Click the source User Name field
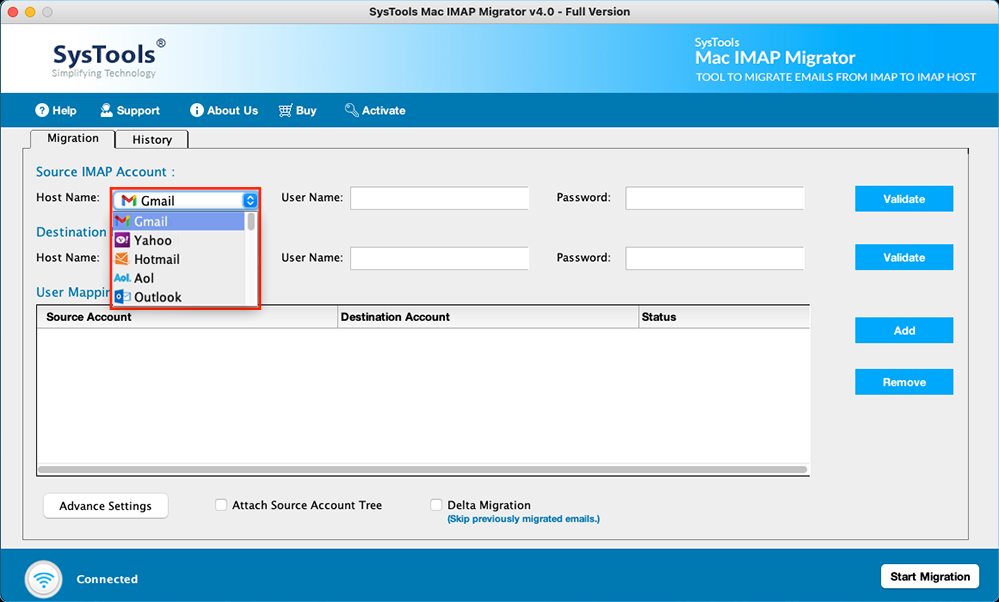Viewport: 999px width, 602px height. 440,198
